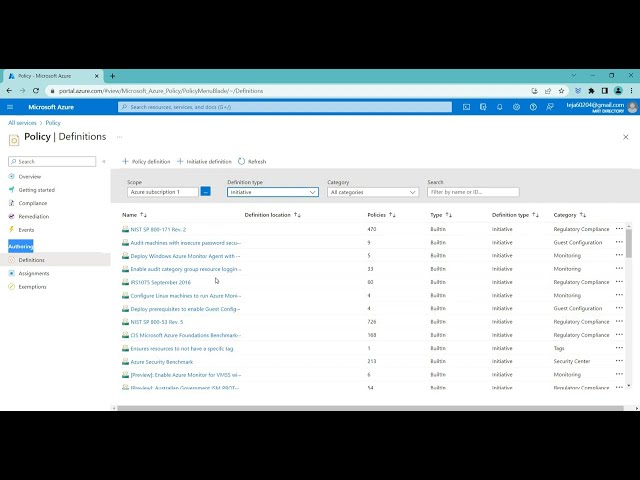This screenshot has width=640, height=480.
Task: Go to Policy breadcrumb link
Action: [x=53, y=123]
